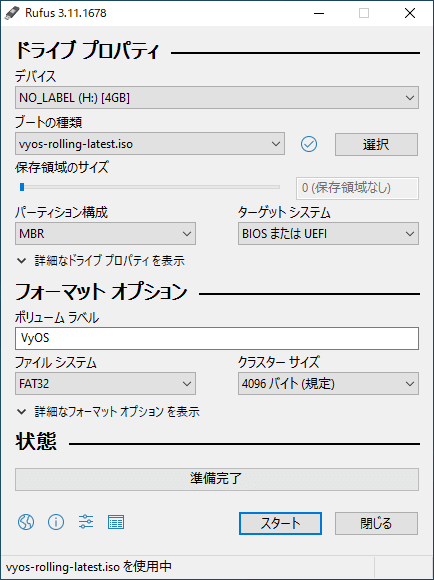Open the デバイス drive dropdown
This screenshot has width=434, height=580.
pos(217,98)
